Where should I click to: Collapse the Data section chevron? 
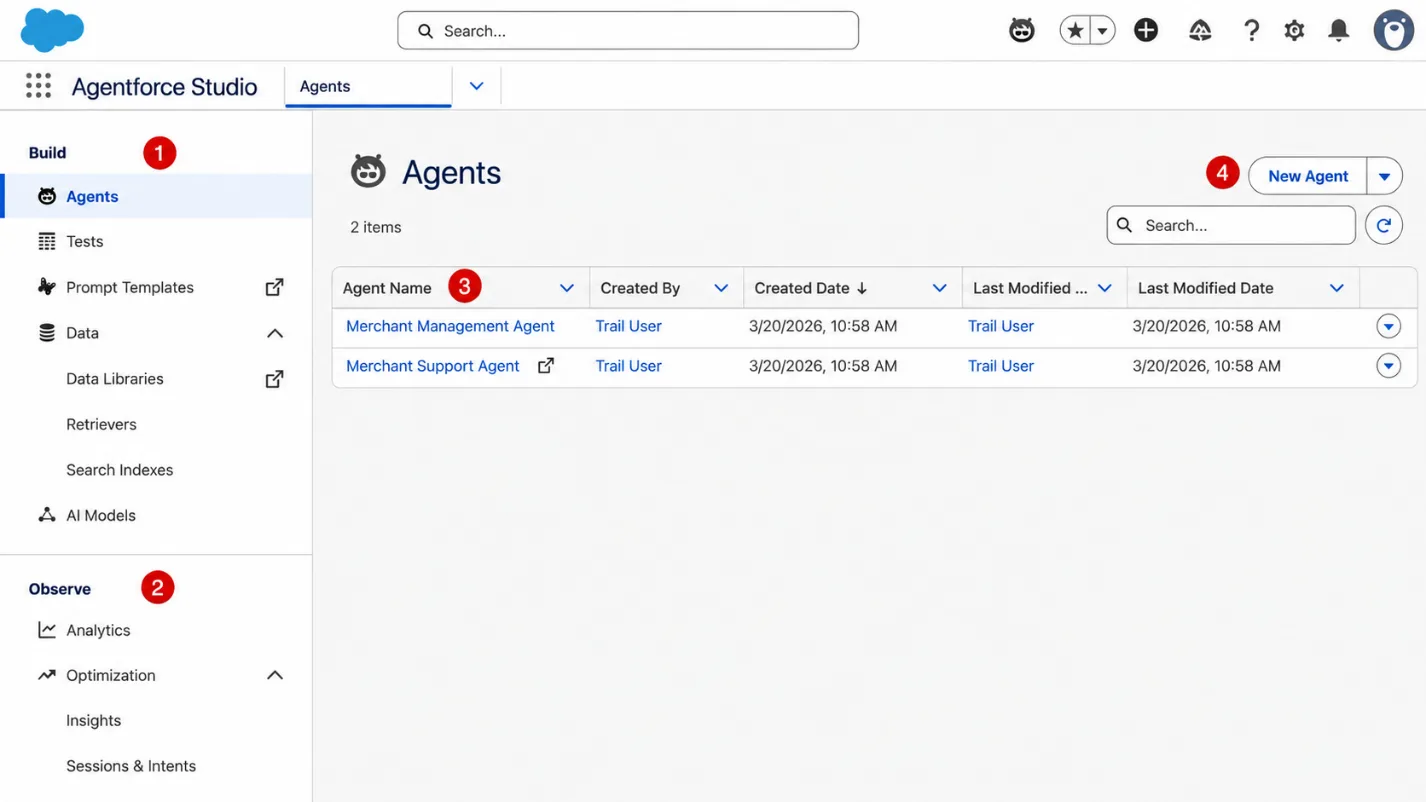click(275, 333)
